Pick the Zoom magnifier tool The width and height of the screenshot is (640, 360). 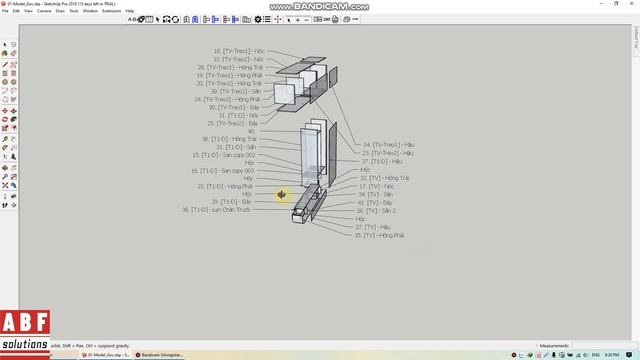coord(5,177)
